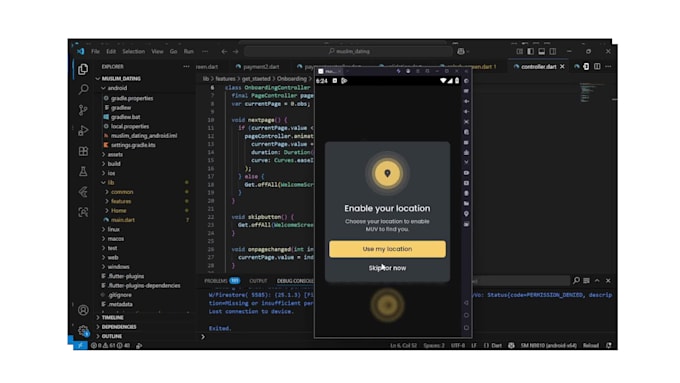The image size is (680, 383).
Task: Expand the ios folder
Action: [x=104, y=173]
